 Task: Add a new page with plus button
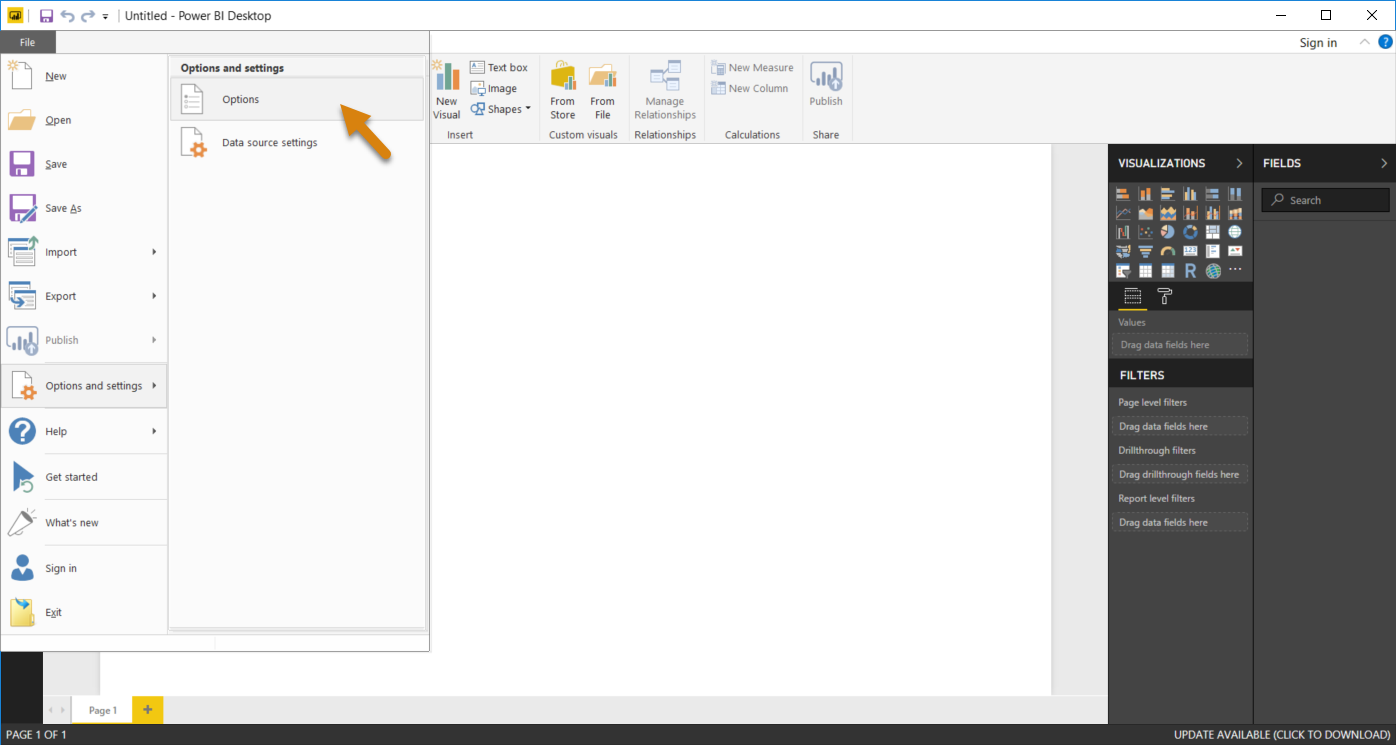147,710
